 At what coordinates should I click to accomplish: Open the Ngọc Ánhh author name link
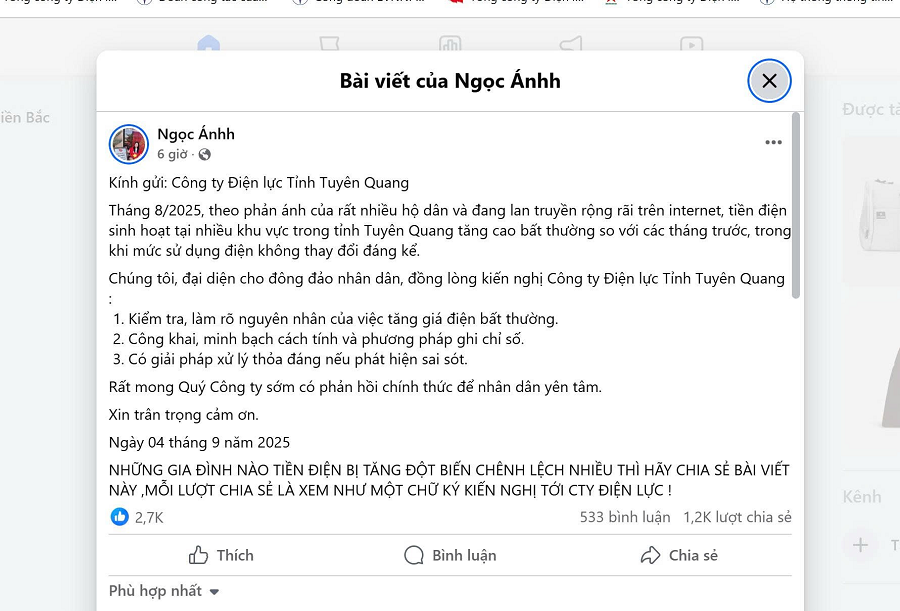click(196, 134)
